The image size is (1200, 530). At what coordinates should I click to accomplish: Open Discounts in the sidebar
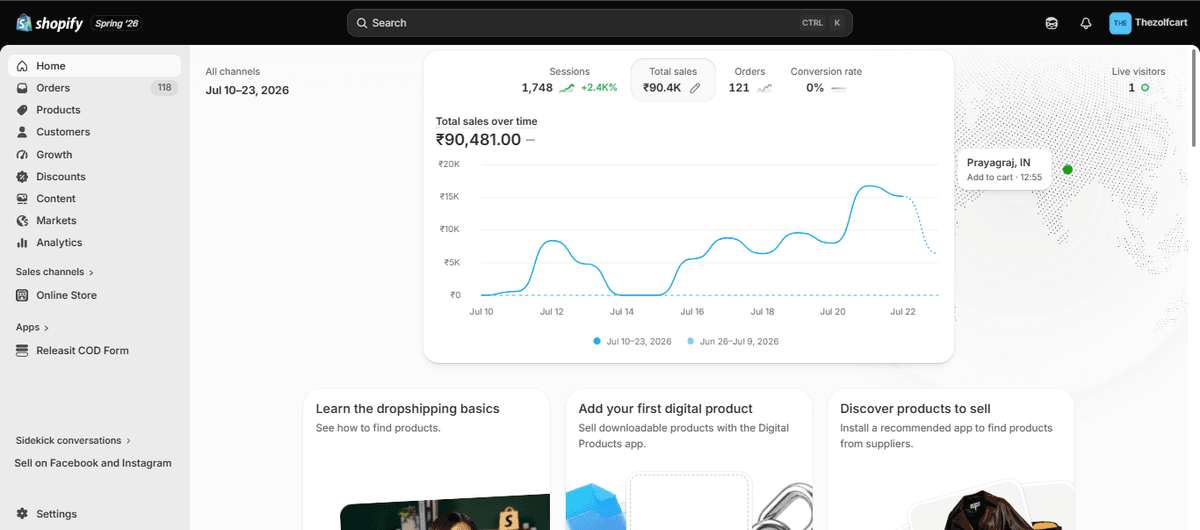[x=94, y=177]
